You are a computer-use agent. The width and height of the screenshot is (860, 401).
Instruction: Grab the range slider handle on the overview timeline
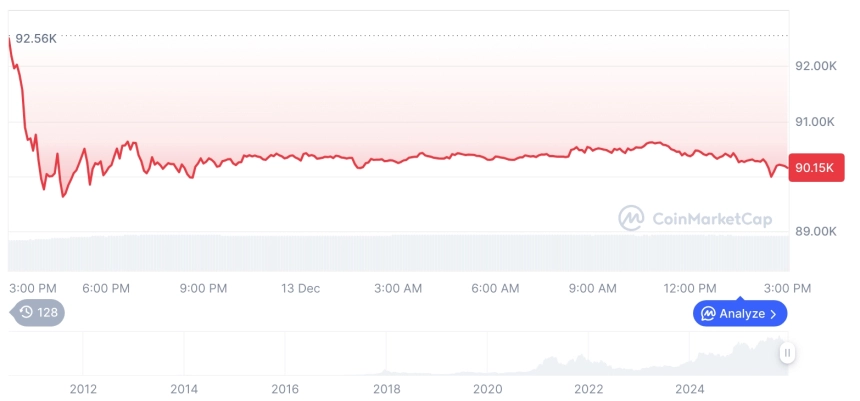(x=787, y=352)
